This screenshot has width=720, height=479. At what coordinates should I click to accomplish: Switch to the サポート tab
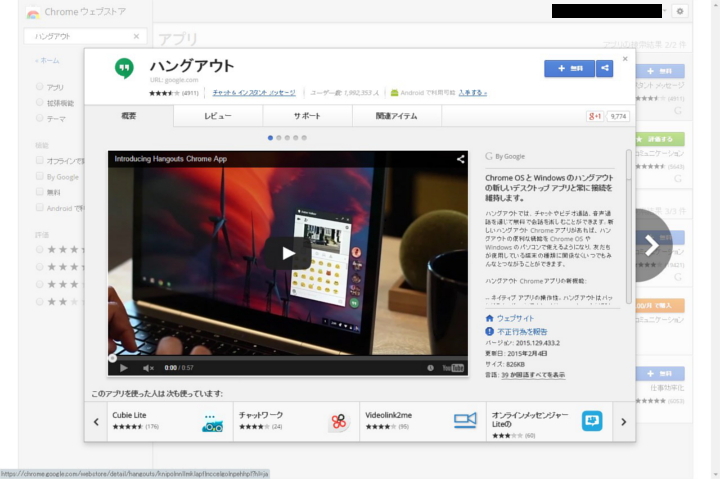[307, 116]
